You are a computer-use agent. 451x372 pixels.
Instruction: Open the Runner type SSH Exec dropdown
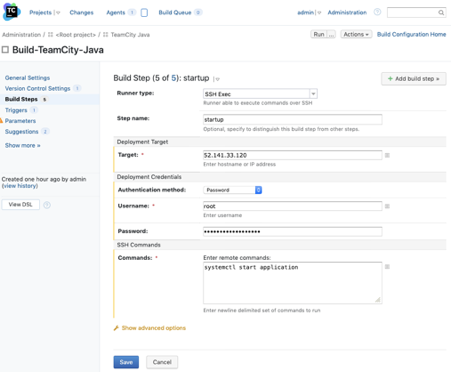pos(260,94)
